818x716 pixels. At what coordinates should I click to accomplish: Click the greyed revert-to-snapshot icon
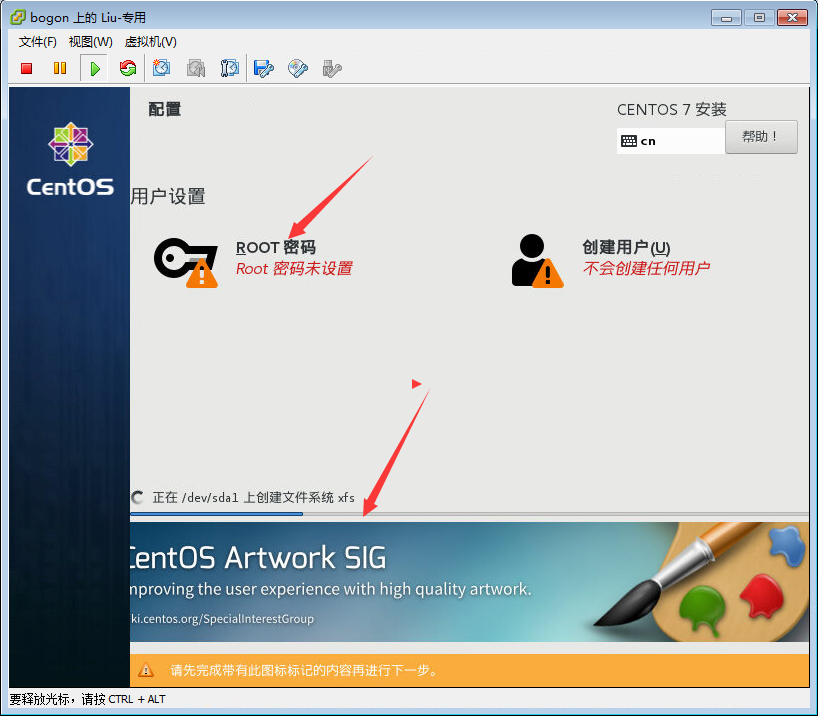tap(196, 68)
